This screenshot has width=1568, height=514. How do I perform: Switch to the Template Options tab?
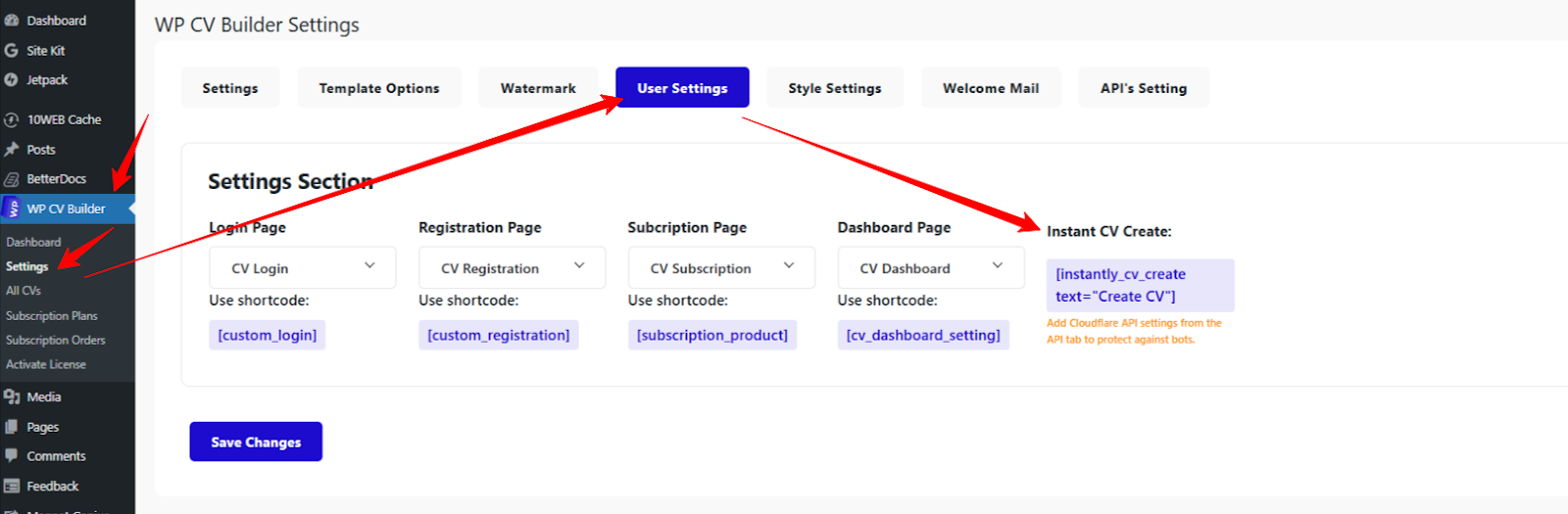pos(379,87)
